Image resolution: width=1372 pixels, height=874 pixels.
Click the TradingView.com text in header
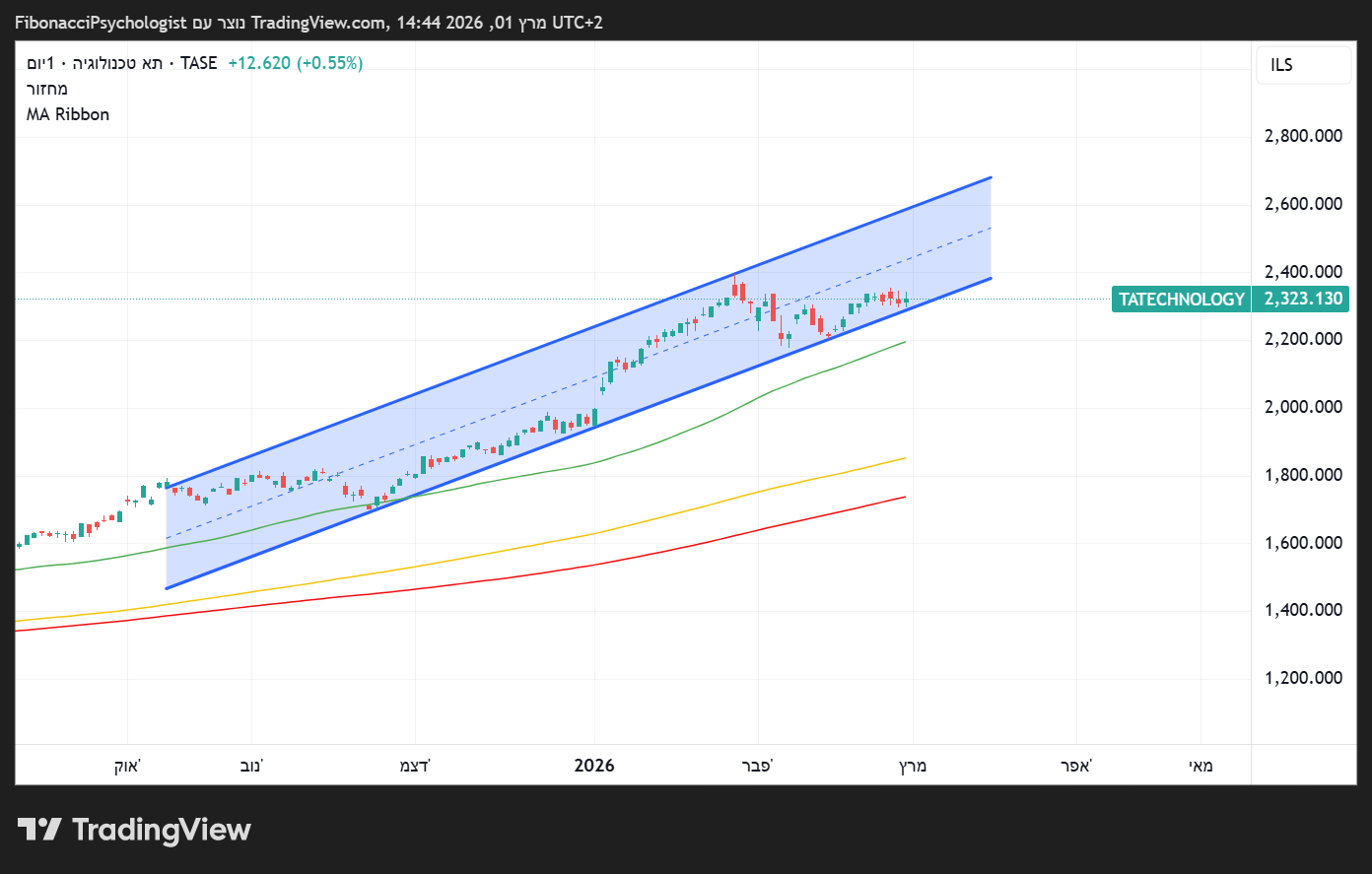(x=320, y=23)
